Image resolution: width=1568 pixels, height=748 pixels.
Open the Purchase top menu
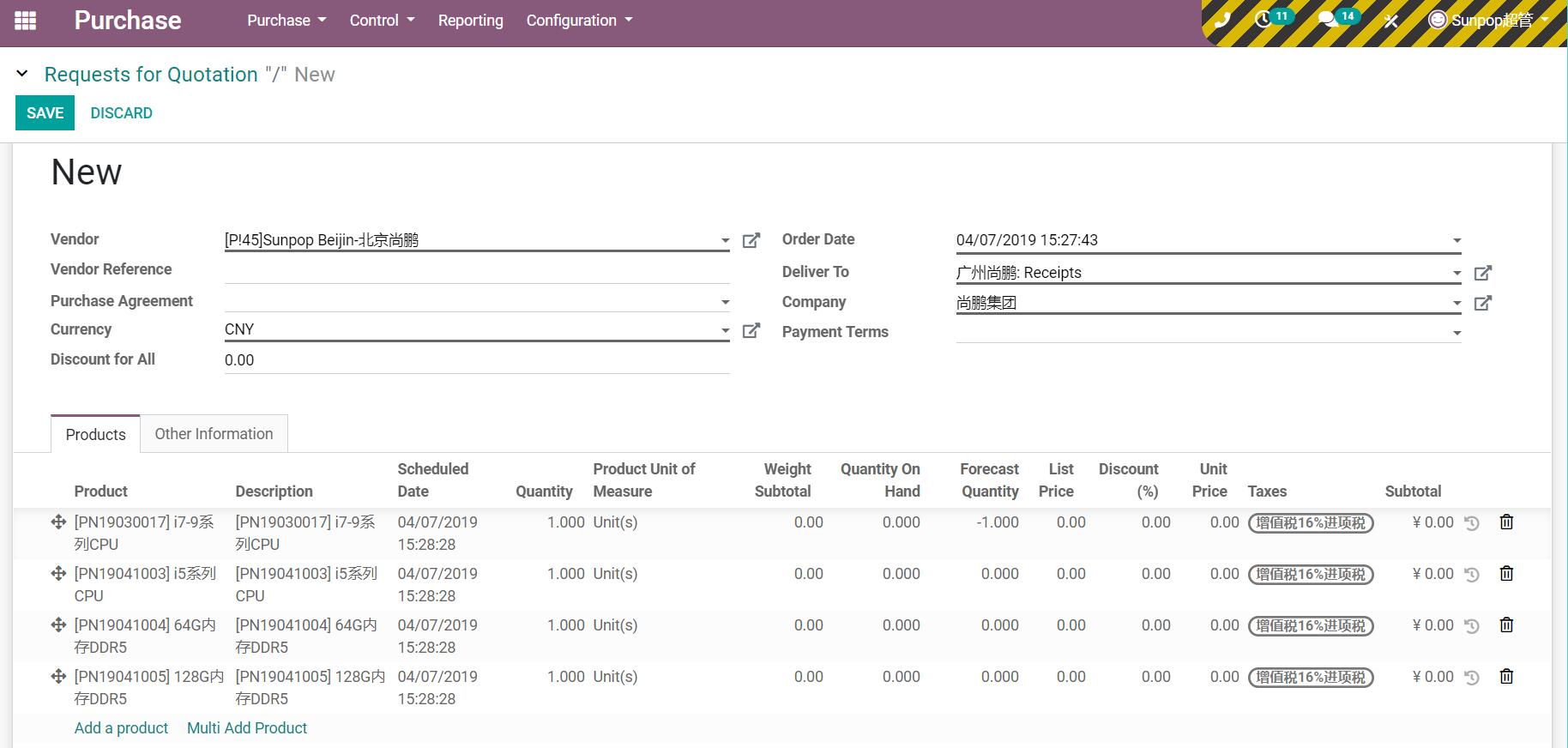[x=286, y=21]
